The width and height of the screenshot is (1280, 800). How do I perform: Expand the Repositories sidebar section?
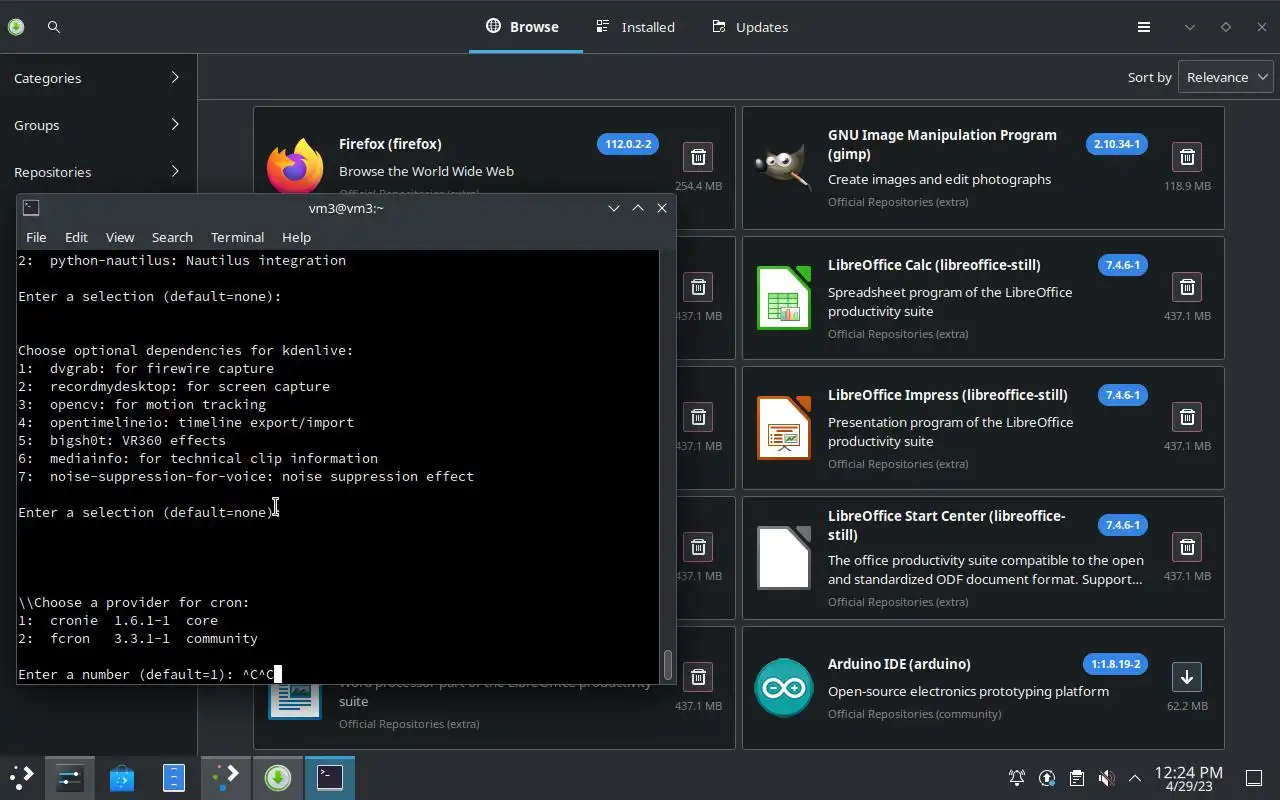coord(97,172)
